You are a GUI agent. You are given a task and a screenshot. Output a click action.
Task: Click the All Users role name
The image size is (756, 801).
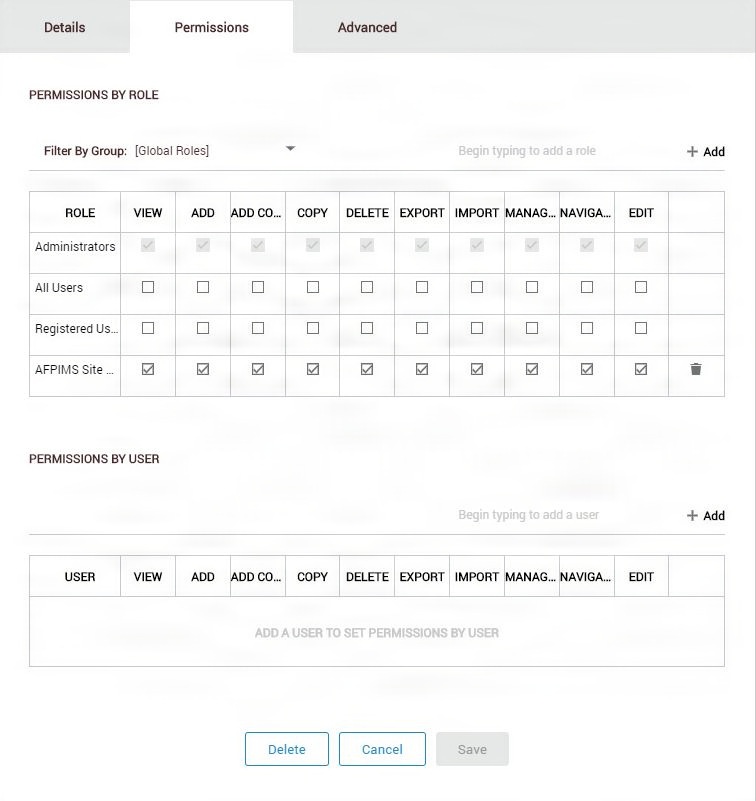click(59, 288)
